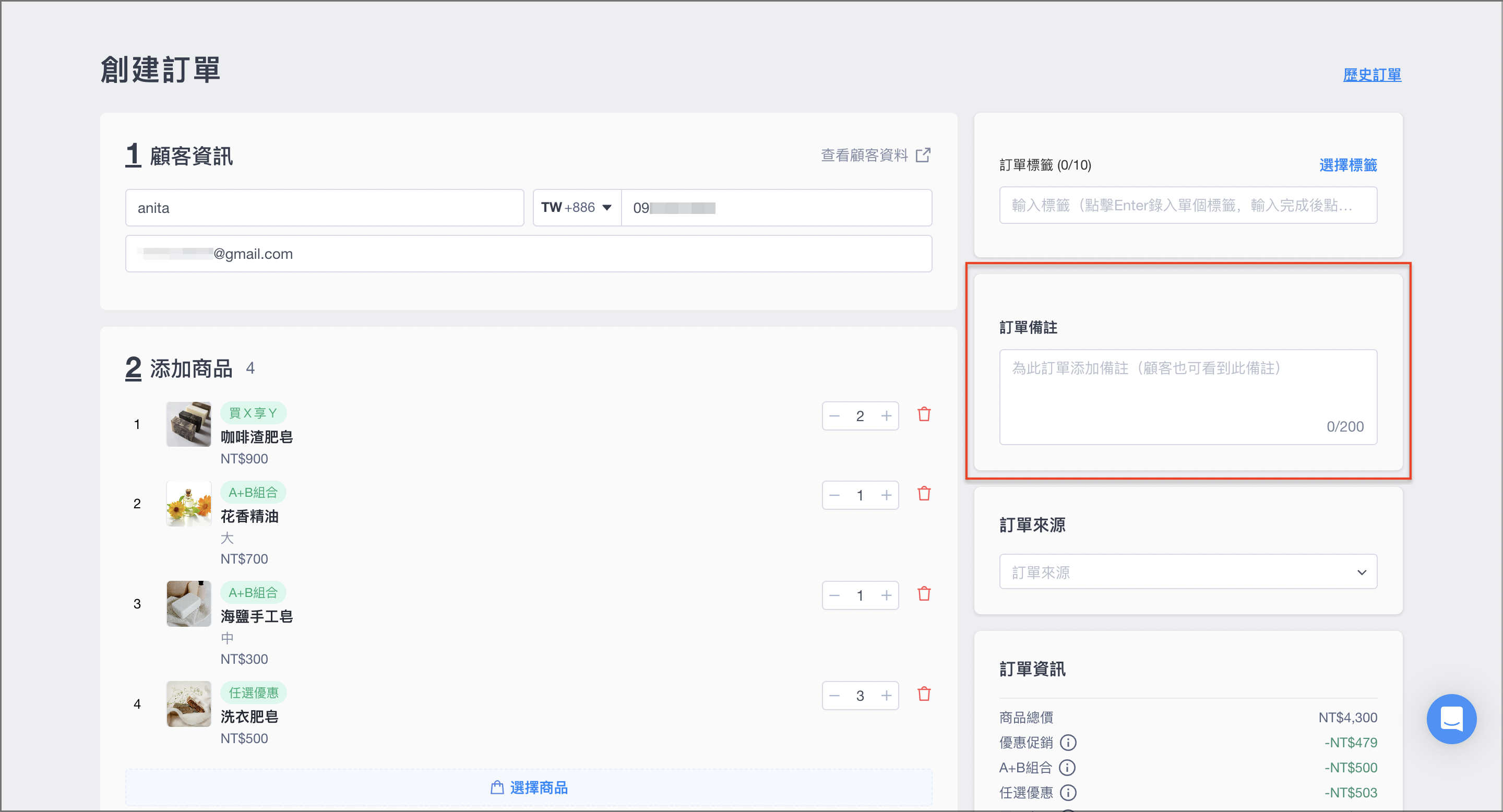
Task: Increase quantity of 花香精油
Action: [886, 495]
